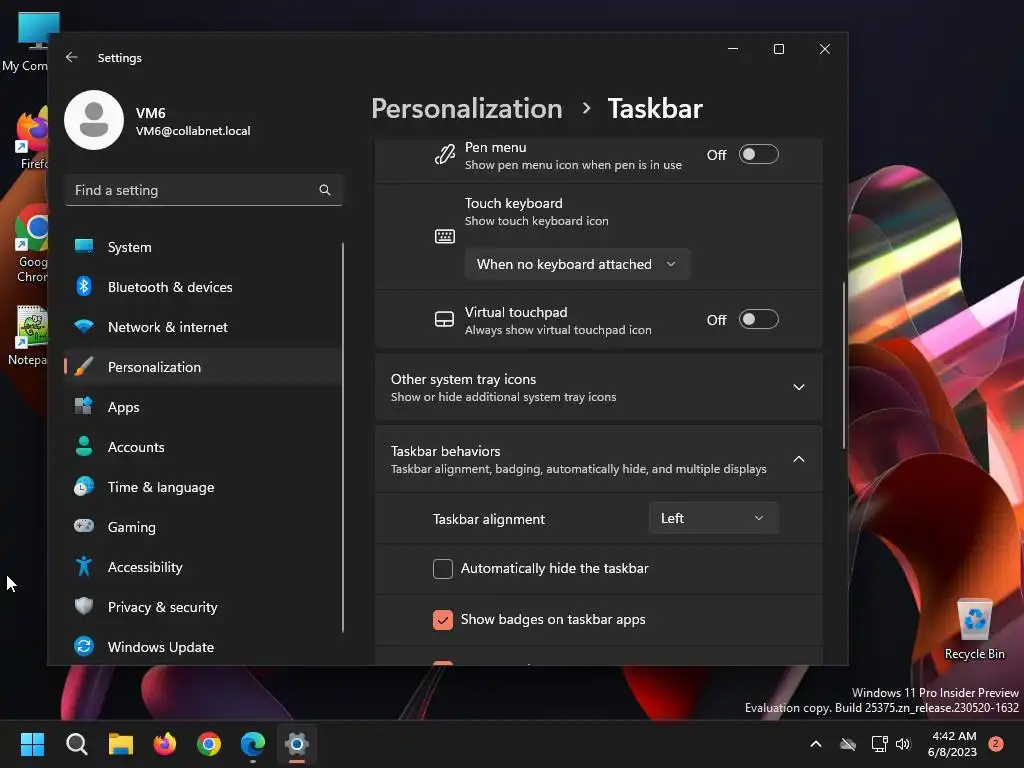Click the VM6@collabnet.local account name
Viewport: 1024px width, 768px height.
point(193,131)
